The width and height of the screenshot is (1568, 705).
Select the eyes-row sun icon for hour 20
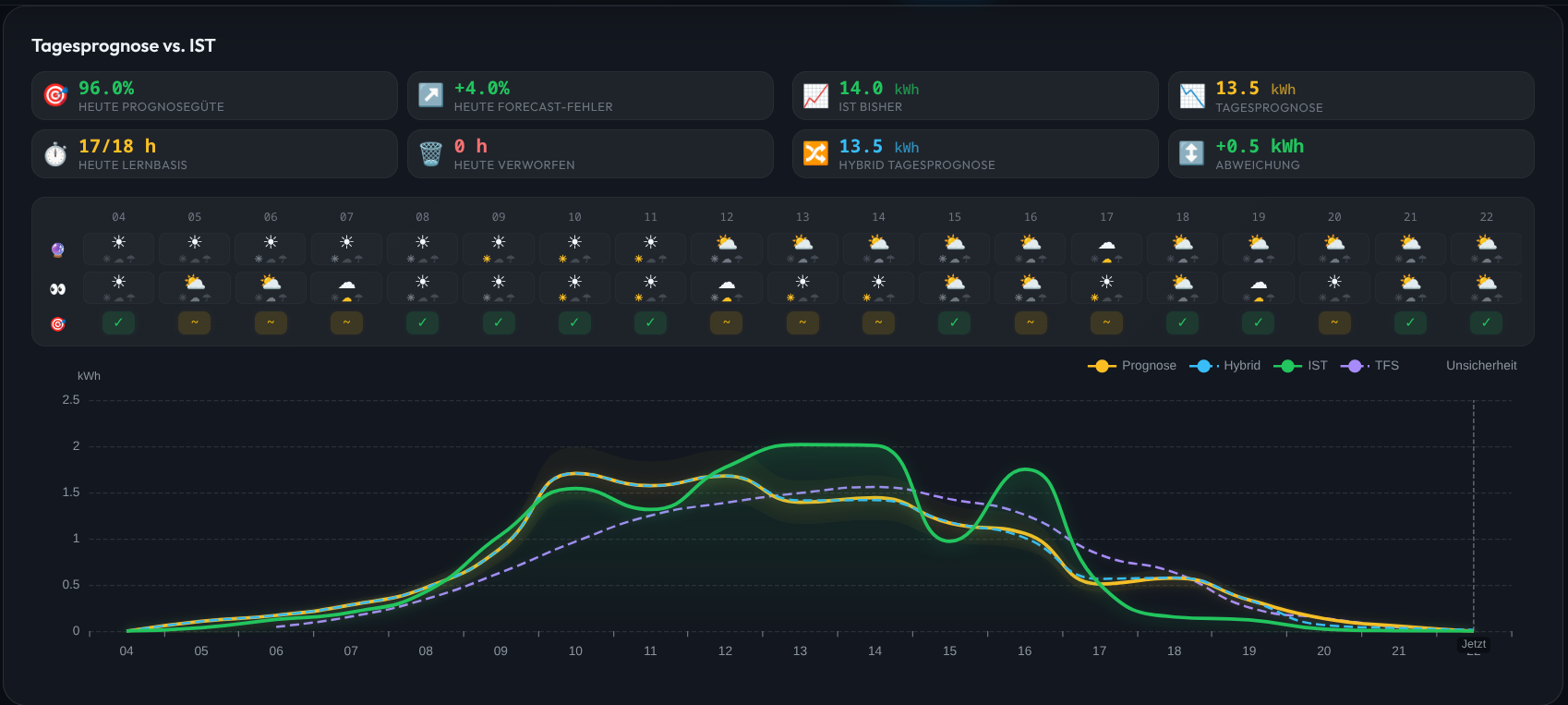click(1334, 282)
